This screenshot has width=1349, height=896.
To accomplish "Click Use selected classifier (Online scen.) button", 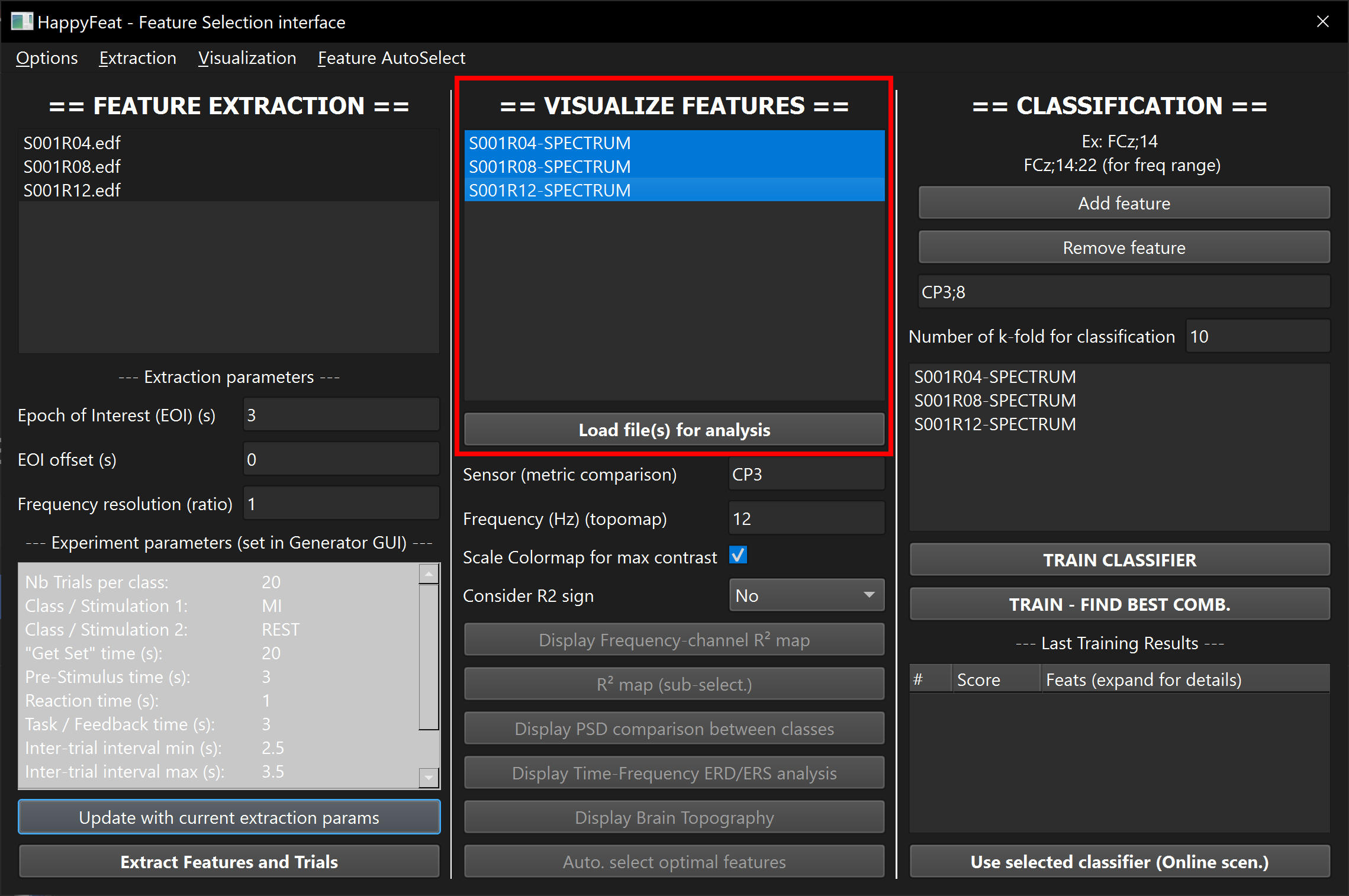I will (1119, 862).
